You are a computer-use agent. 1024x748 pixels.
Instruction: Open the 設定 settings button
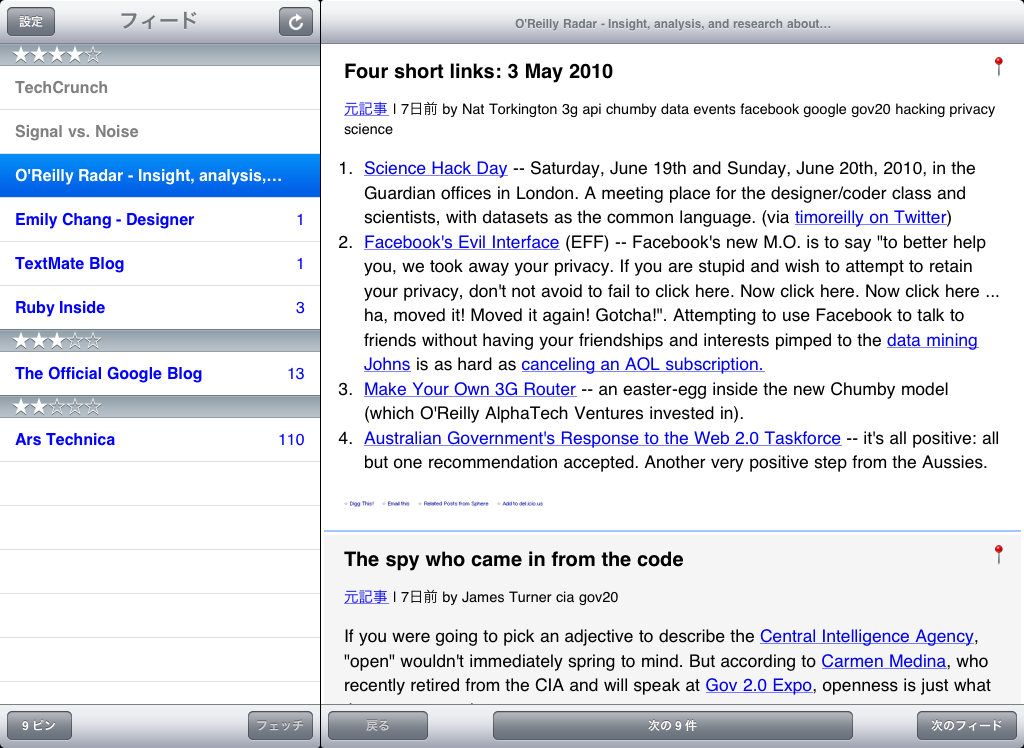point(31,22)
